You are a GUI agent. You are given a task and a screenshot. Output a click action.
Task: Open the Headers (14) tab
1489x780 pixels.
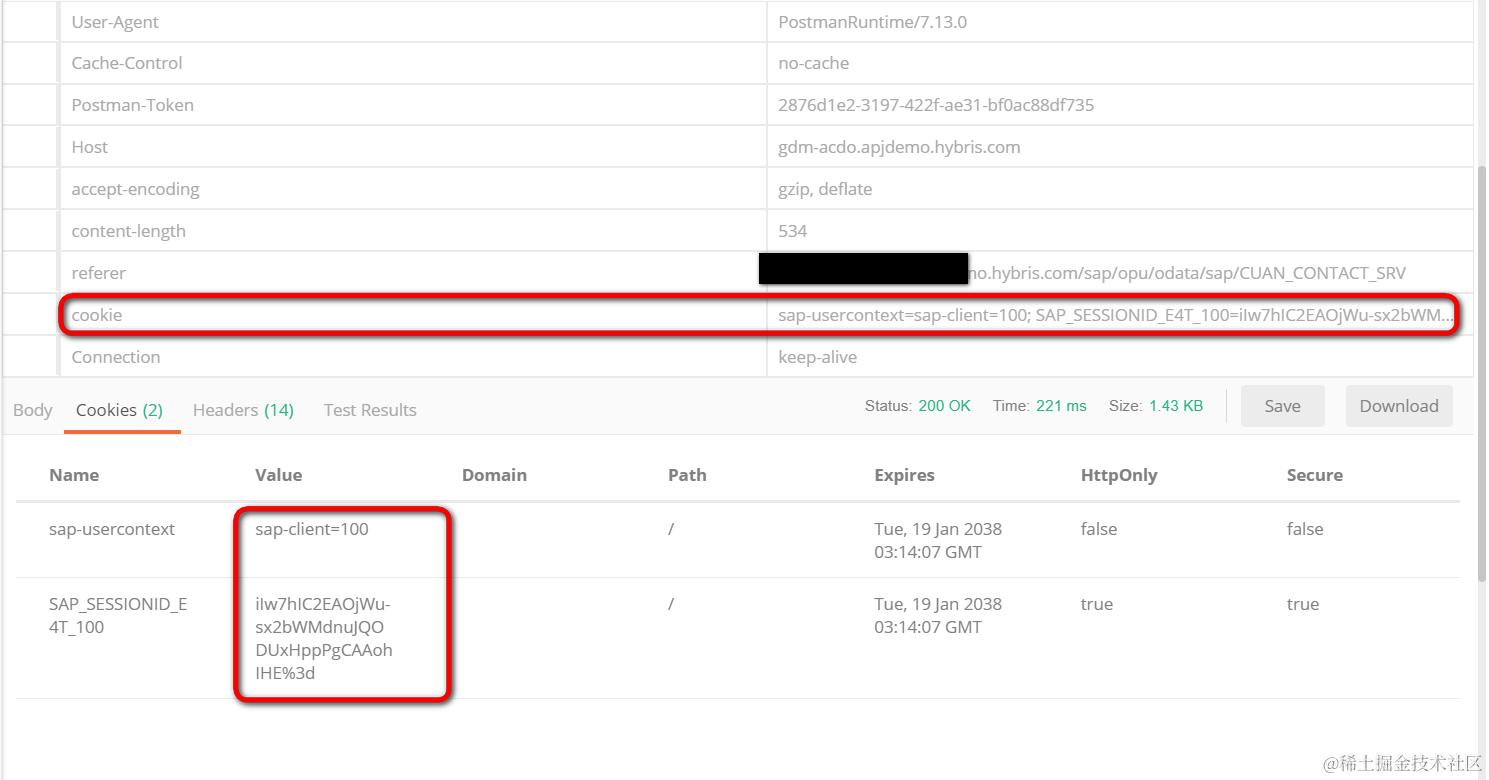click(243, 410)
